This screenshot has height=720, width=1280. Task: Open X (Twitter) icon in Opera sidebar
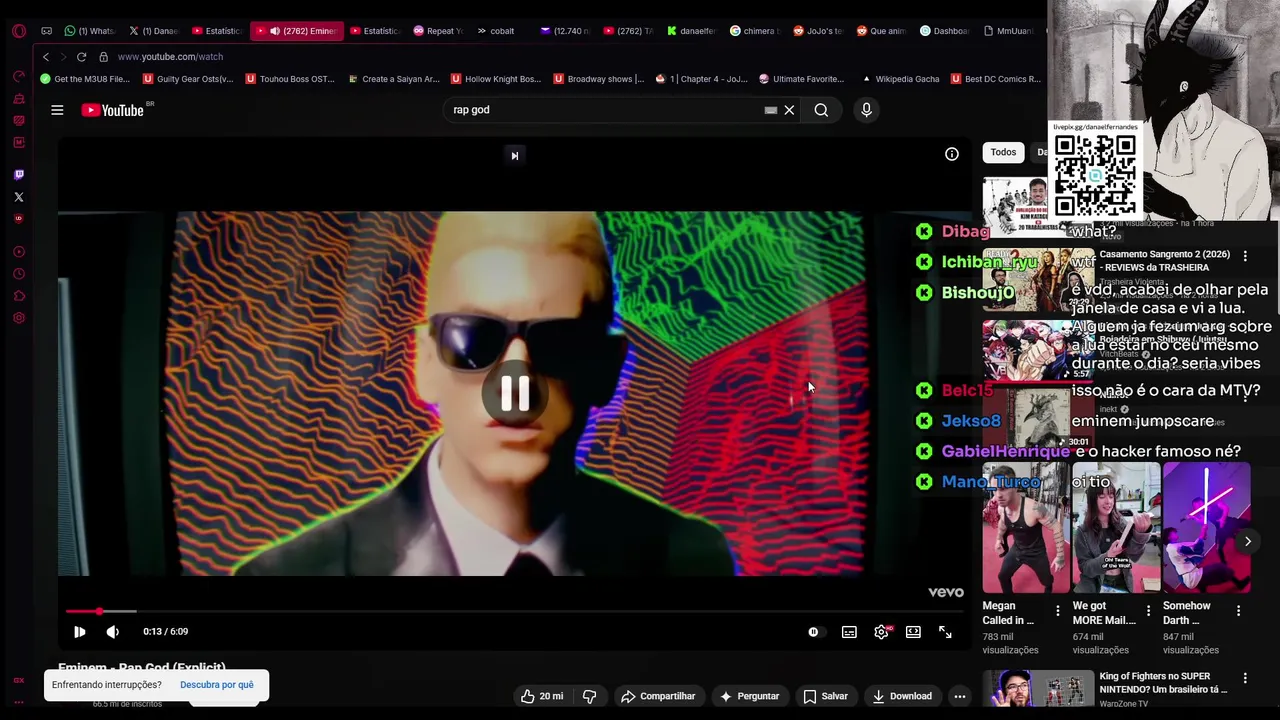tap(19, 197)
